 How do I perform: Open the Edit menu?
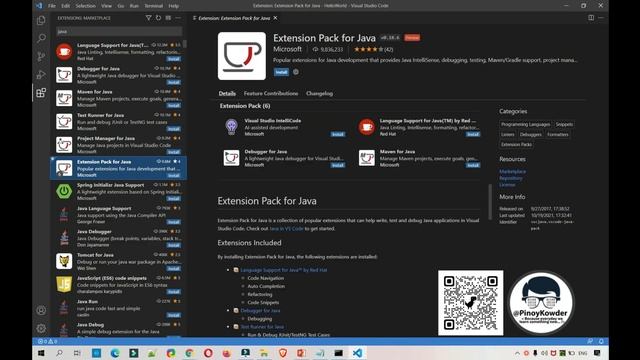65,6
